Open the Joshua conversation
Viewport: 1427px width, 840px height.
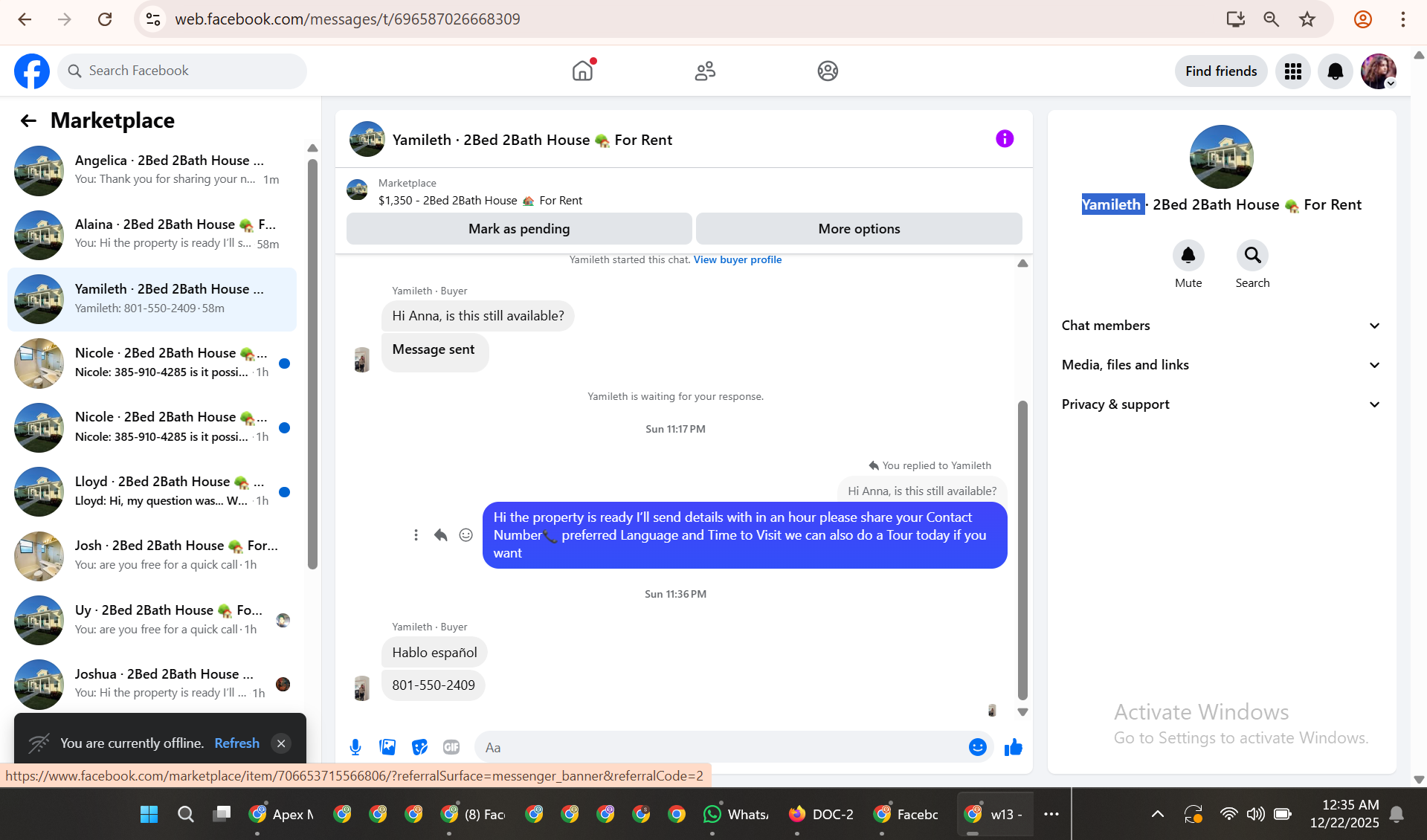tap(152, 684)
